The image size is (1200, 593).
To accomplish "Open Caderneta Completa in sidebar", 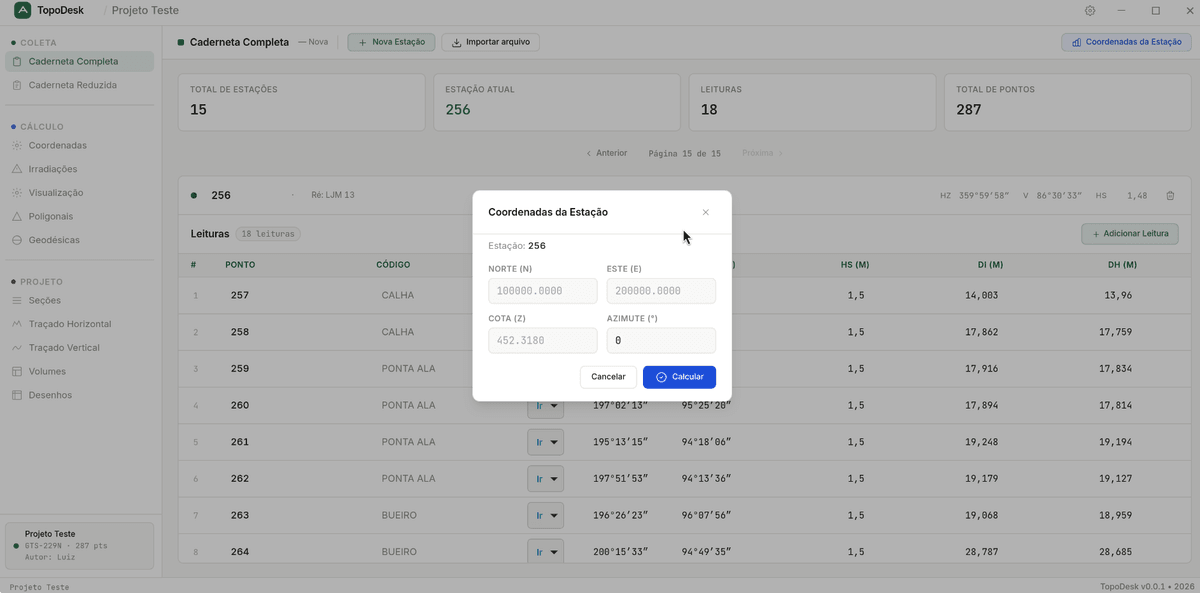I will click(x=79, y=62).
